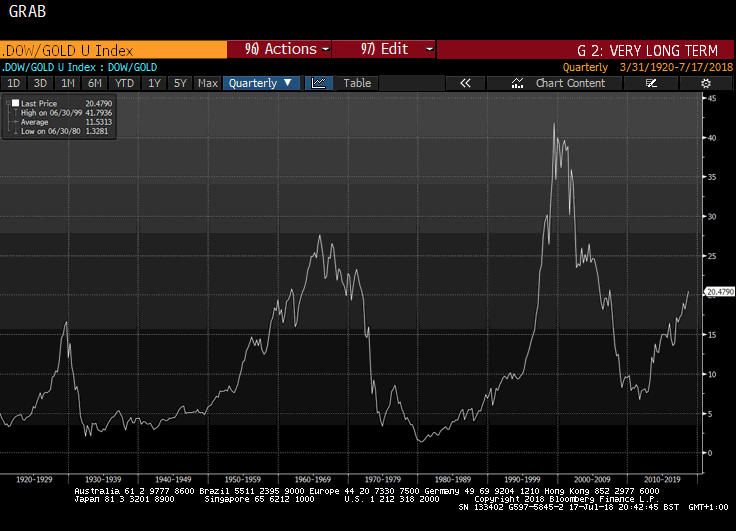Click the line chart type icon
This screenshot has width=736, height=531.
point(319,83)
